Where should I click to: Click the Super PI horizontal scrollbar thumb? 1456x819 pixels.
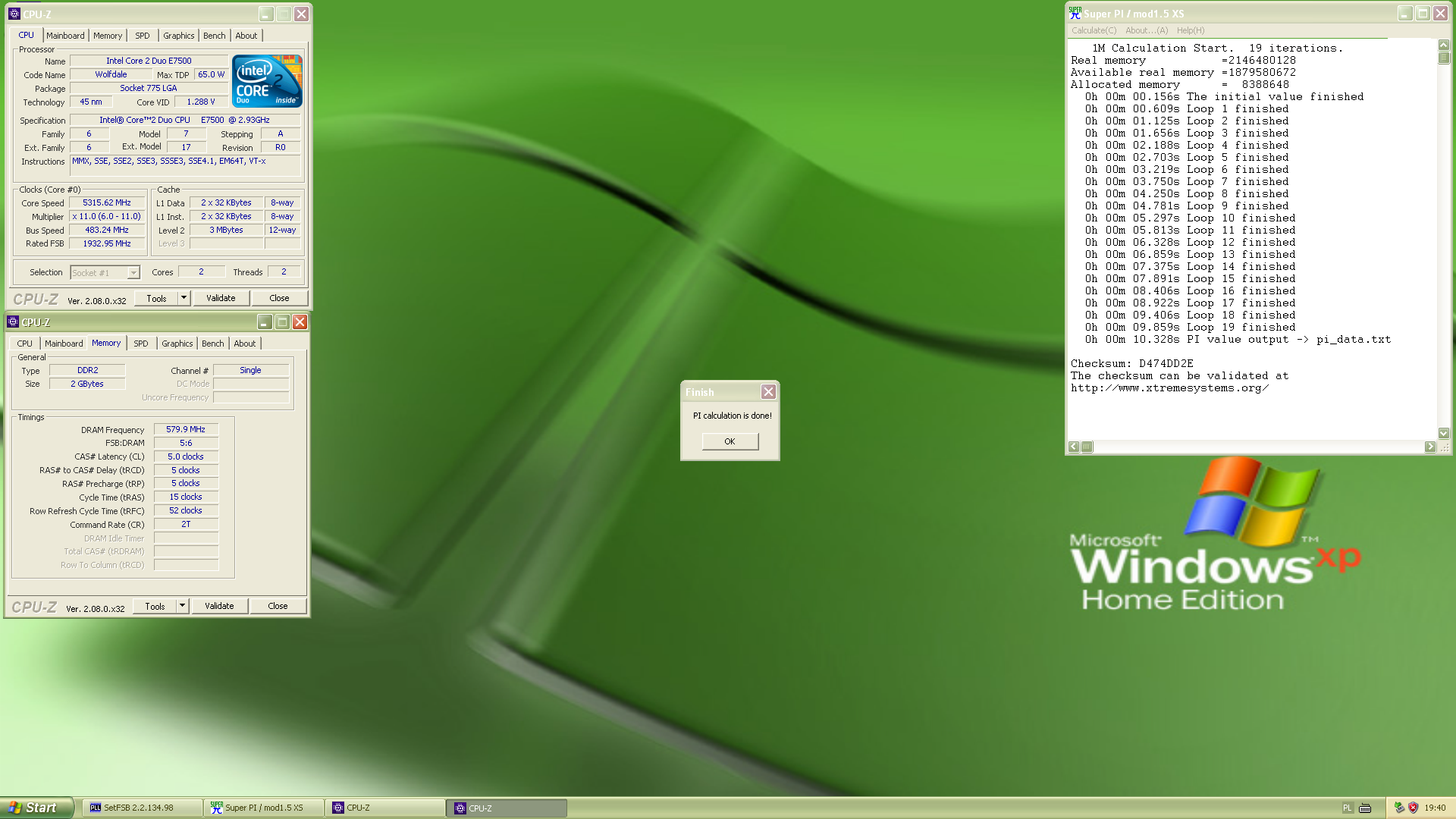pos(1087,447)
